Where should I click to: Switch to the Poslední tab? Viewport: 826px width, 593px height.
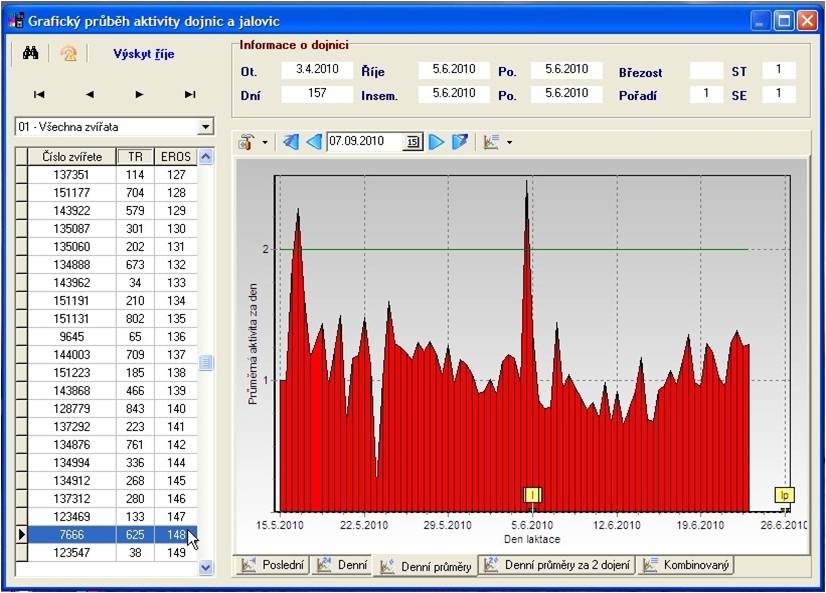pyautogui.click(x=272, y=565)
